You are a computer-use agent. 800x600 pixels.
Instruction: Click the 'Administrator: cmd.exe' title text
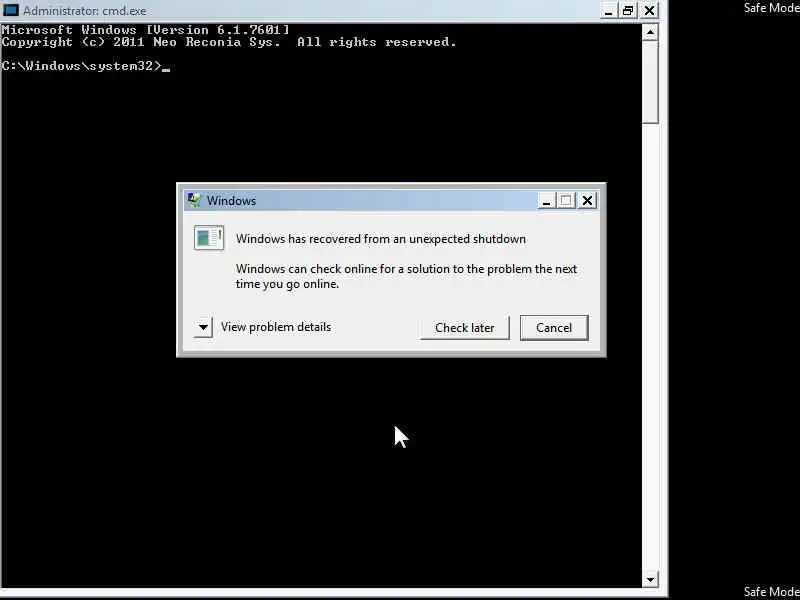pos(85,10)
